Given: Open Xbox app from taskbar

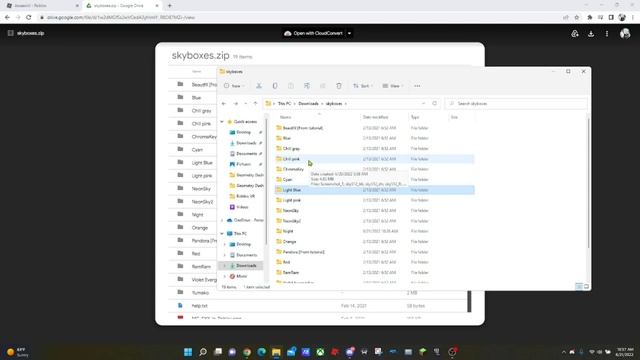Looking at the screenshot, I should point(320,352).
